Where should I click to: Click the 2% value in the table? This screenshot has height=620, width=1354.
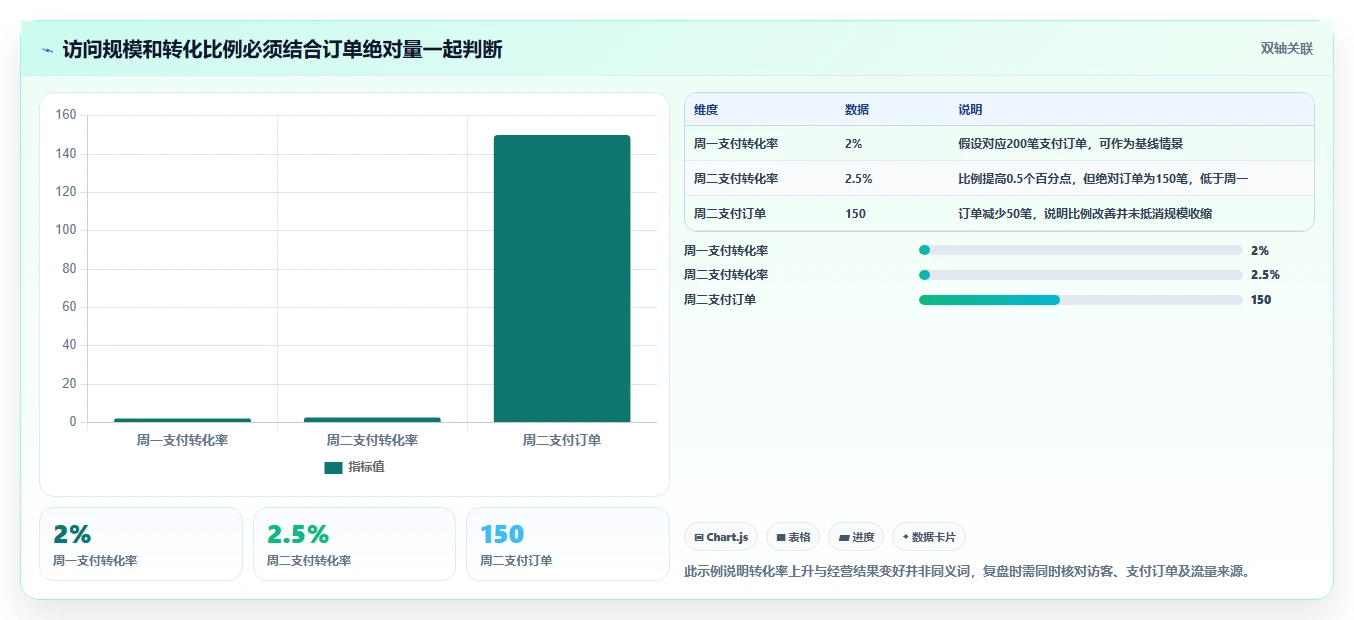pos(853,144)
